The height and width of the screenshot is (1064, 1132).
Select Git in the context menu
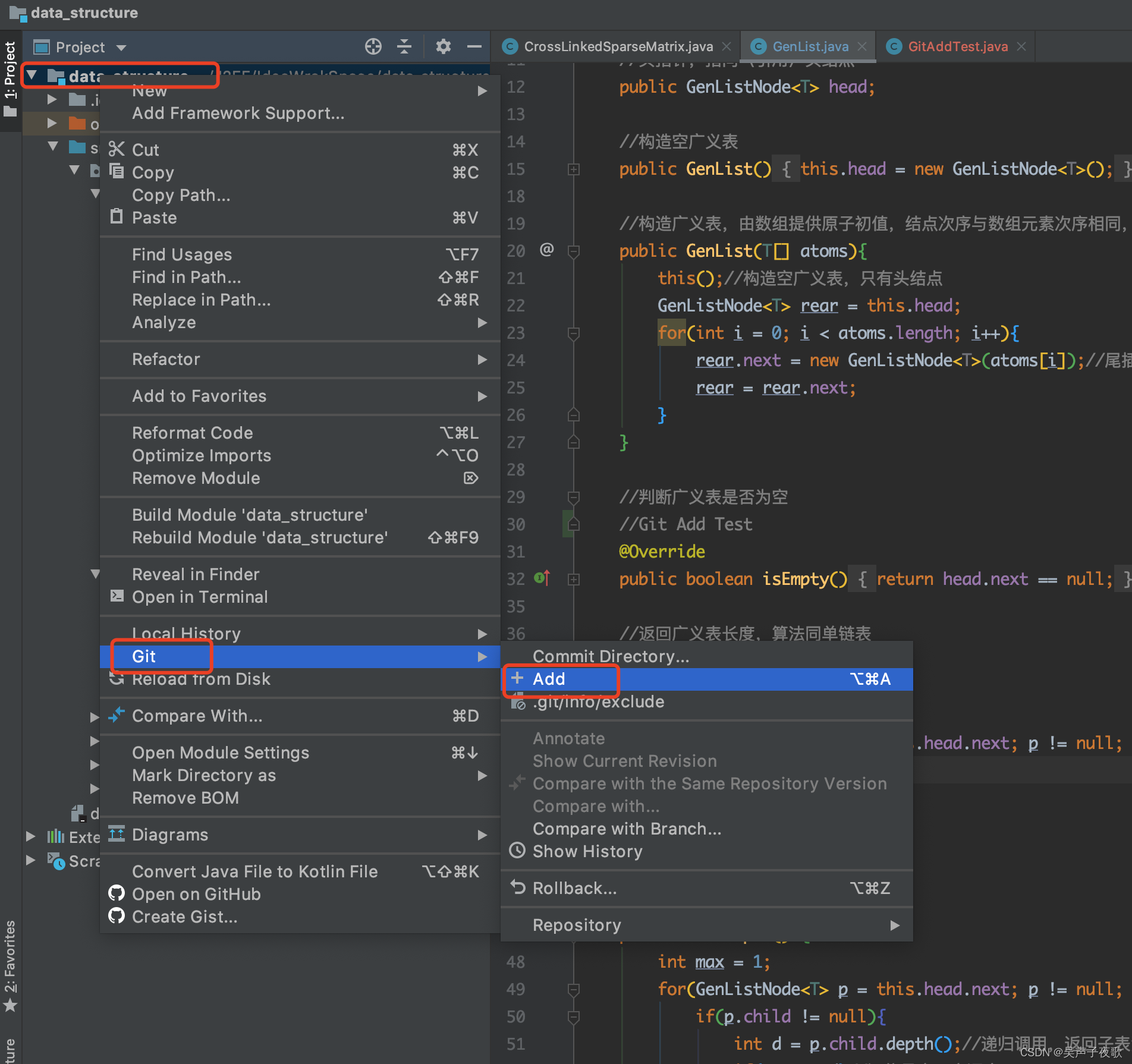pos(300,656)
